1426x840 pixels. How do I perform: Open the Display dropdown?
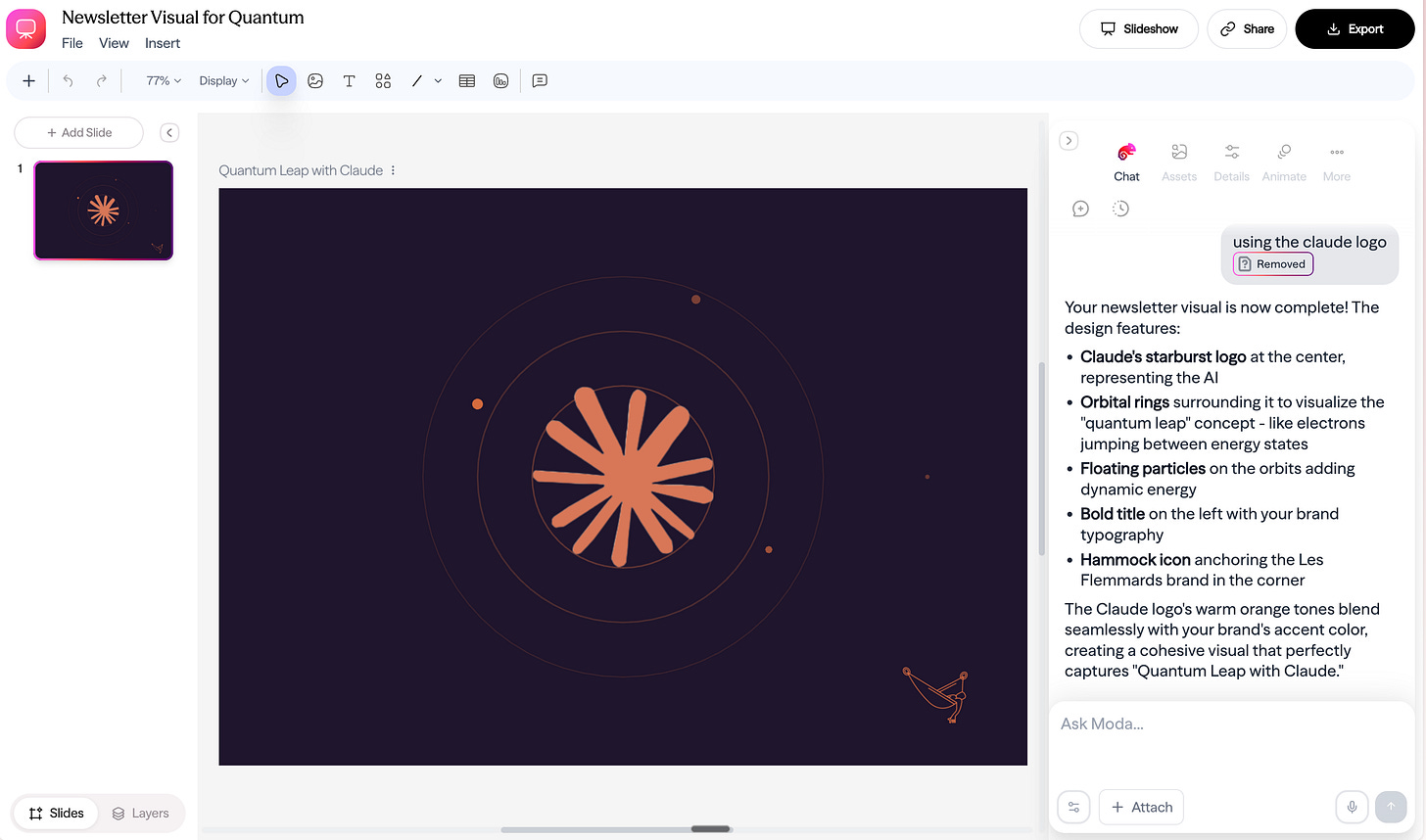224,81
